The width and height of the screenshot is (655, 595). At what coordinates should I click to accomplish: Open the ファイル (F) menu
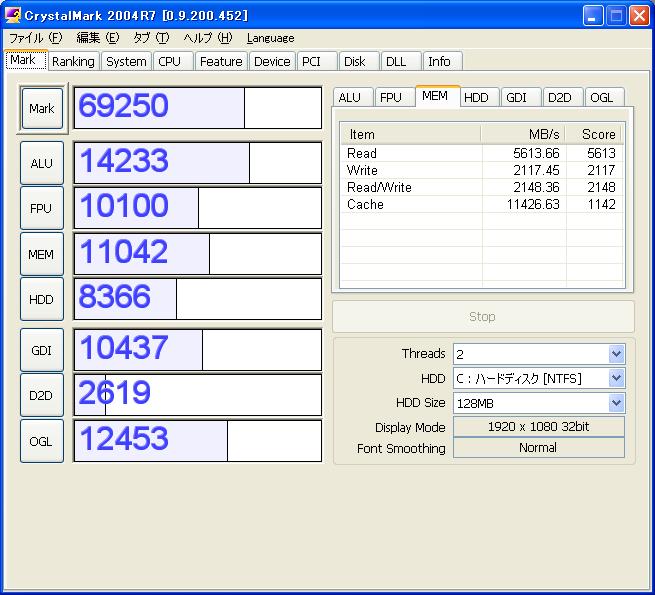coord(36,38)
